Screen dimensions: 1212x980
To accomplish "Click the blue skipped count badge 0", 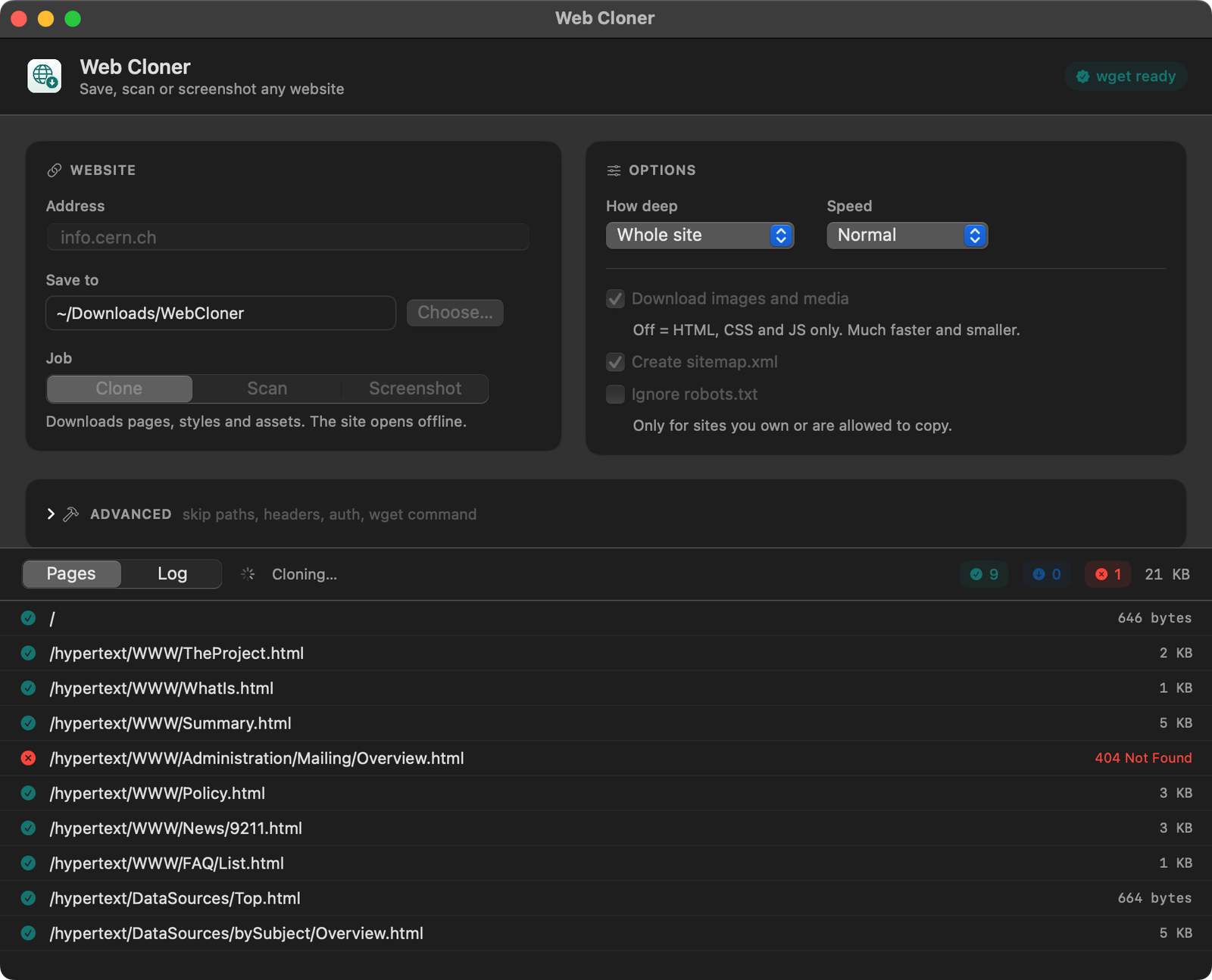I will tap(1047, 574).
